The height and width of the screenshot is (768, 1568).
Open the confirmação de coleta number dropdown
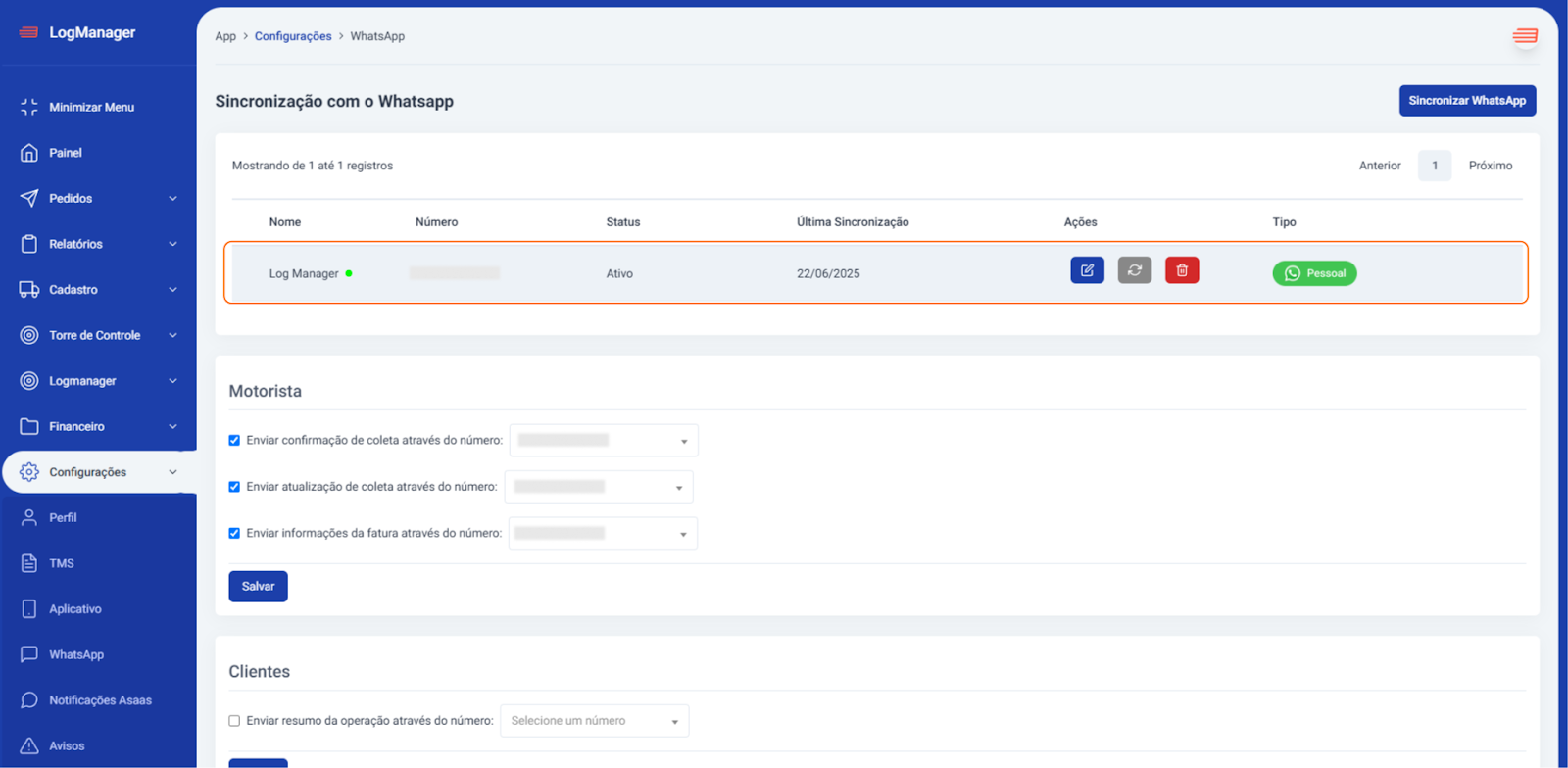coord(604,441)
